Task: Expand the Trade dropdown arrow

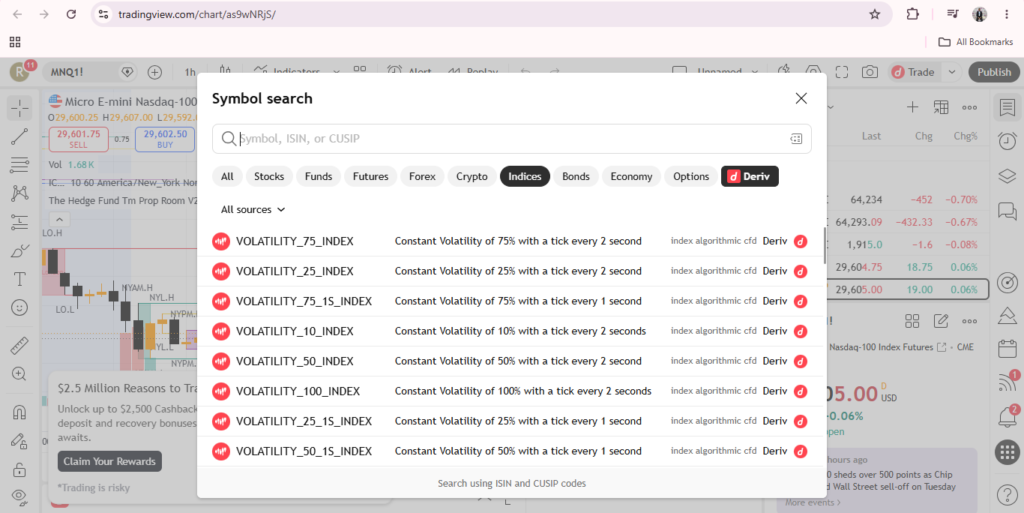Action: 952,72
